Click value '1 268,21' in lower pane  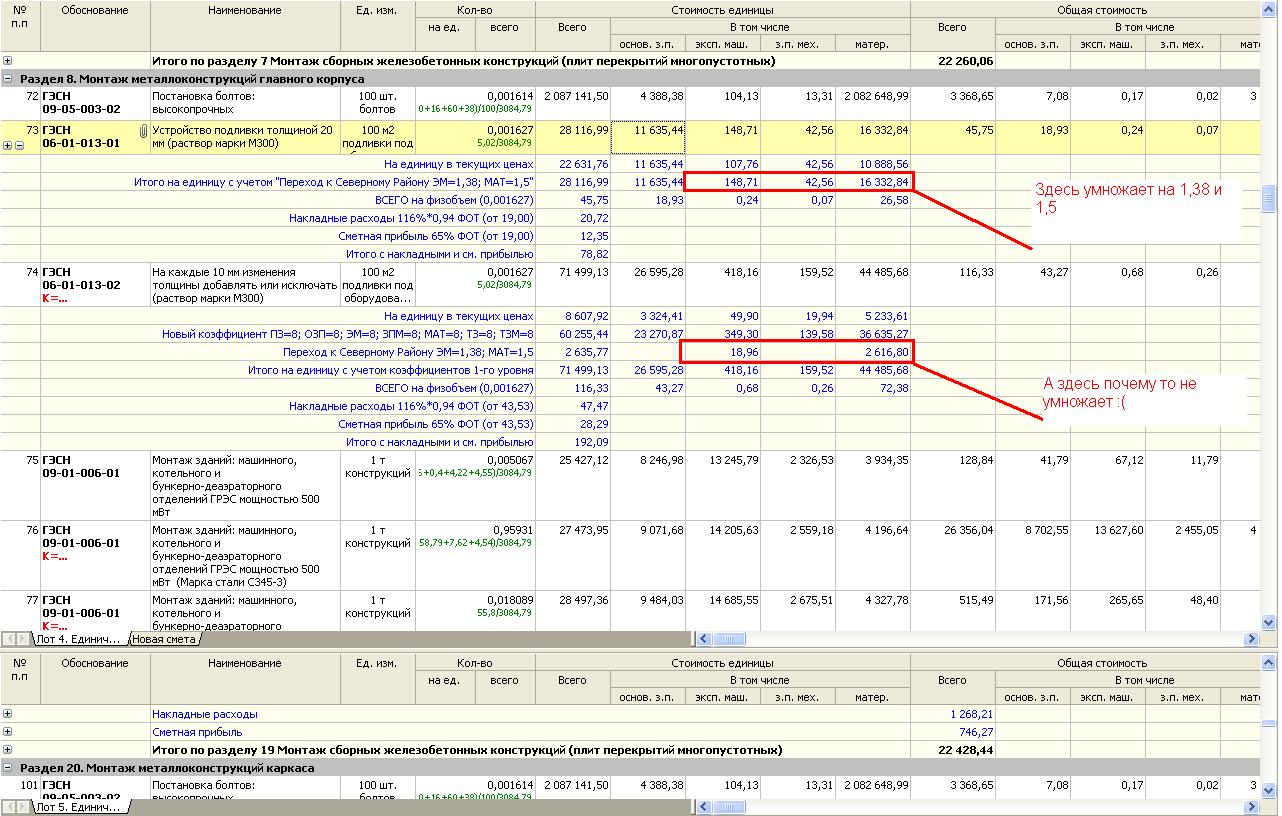tap(972, 714)
